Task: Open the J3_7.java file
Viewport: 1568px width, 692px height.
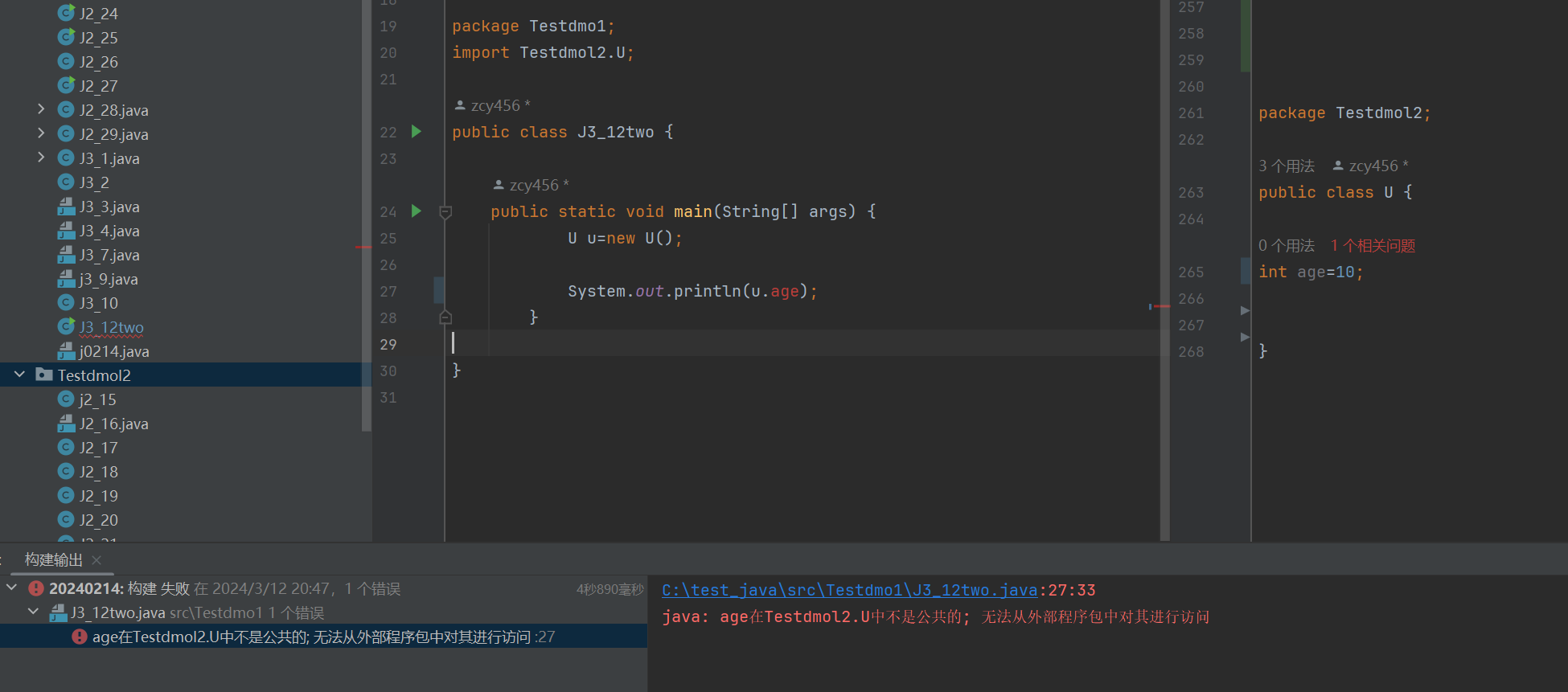Action: pyautogui.click(x=109, y=255)
